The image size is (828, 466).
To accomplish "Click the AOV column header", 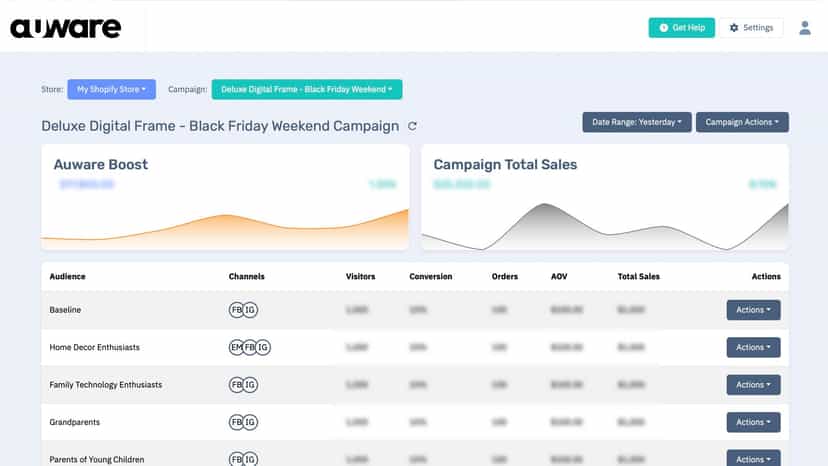I will [559, 276].
